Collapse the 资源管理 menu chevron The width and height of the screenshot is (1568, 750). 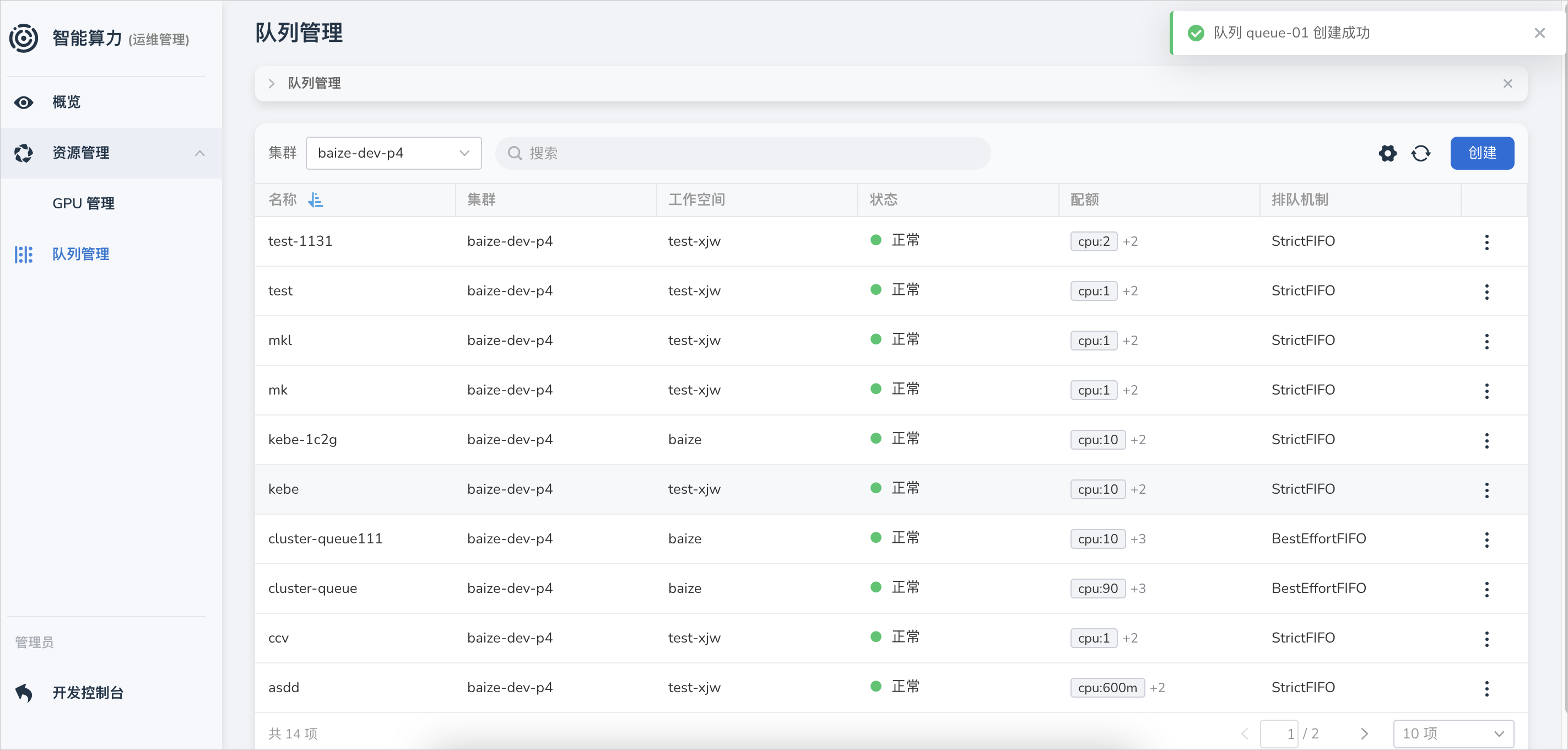point(199,153)
